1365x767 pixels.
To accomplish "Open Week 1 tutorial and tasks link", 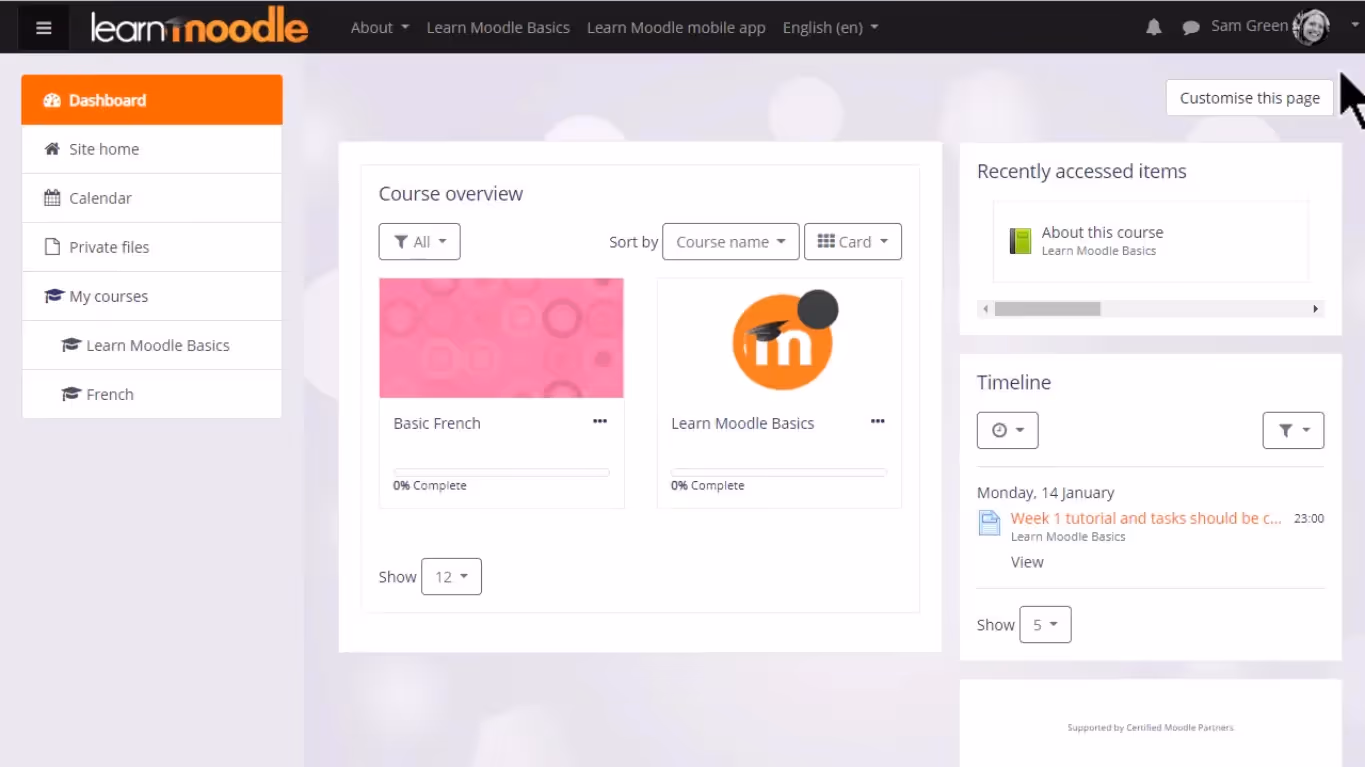I will tap(1146, 518).
